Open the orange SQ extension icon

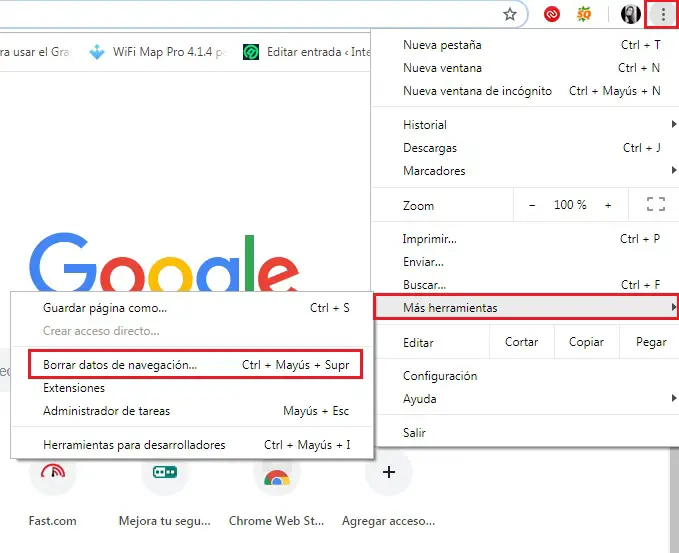click(584, 14)
